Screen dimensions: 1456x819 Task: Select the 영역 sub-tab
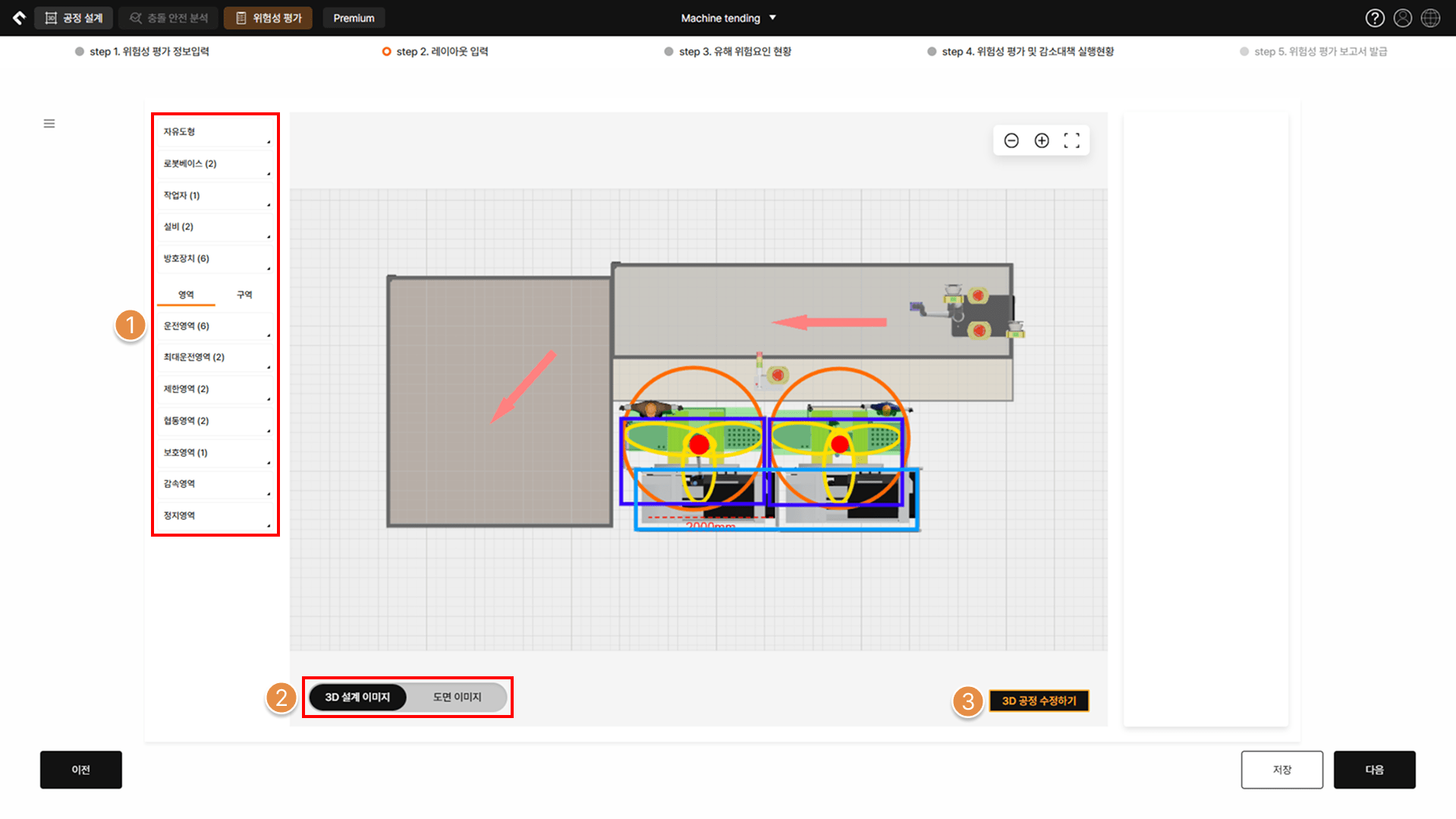pos(186,295)
